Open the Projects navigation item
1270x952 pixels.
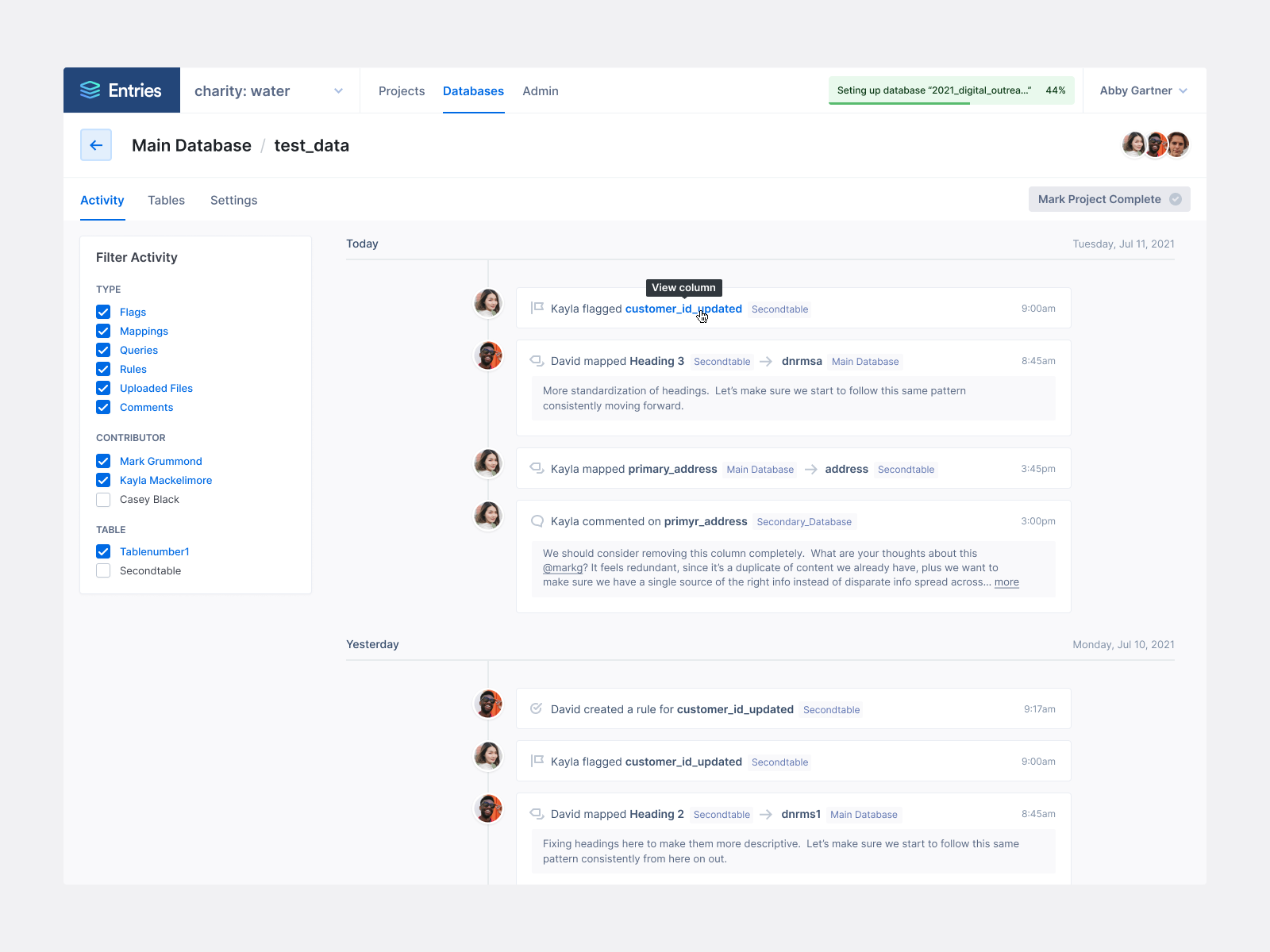(x=402, y=90)
